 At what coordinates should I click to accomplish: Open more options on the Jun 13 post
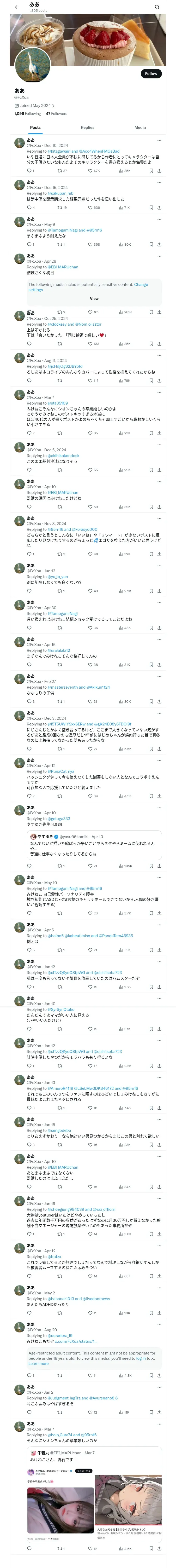(x=159, y=566)
